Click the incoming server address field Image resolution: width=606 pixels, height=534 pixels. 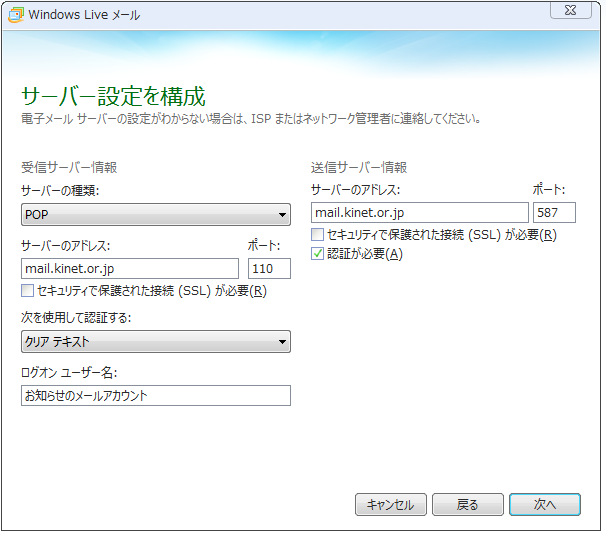coord(131,270)
